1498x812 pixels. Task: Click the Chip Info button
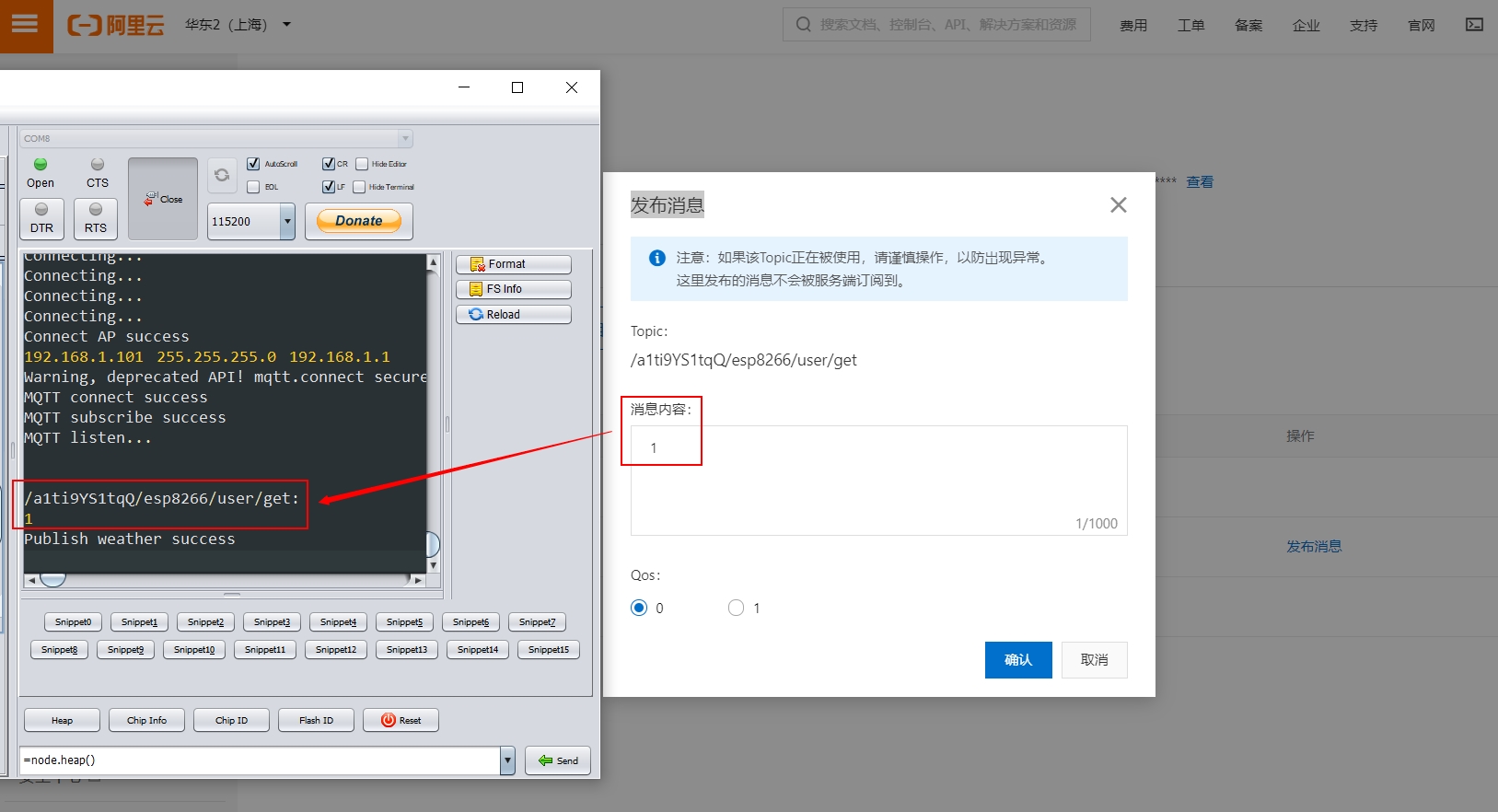pos(146,720)
